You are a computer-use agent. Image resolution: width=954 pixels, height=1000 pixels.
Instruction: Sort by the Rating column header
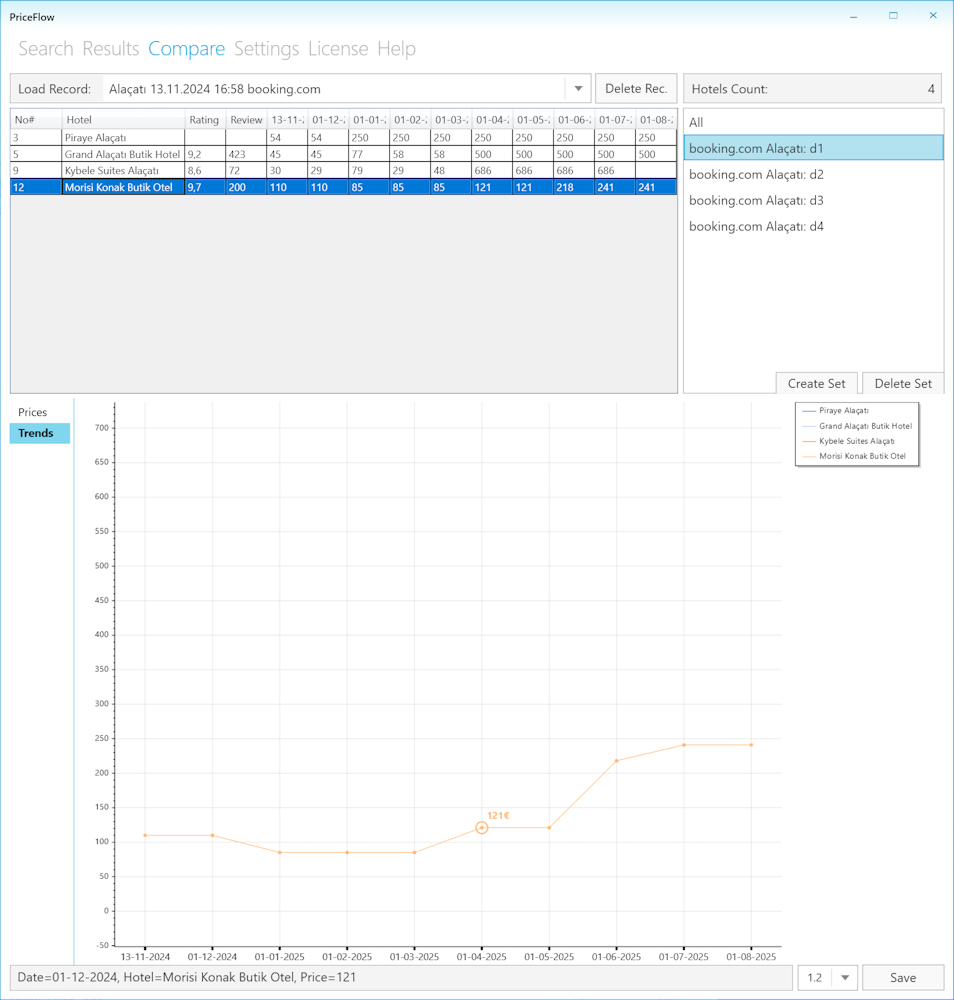tap(205, 119)
